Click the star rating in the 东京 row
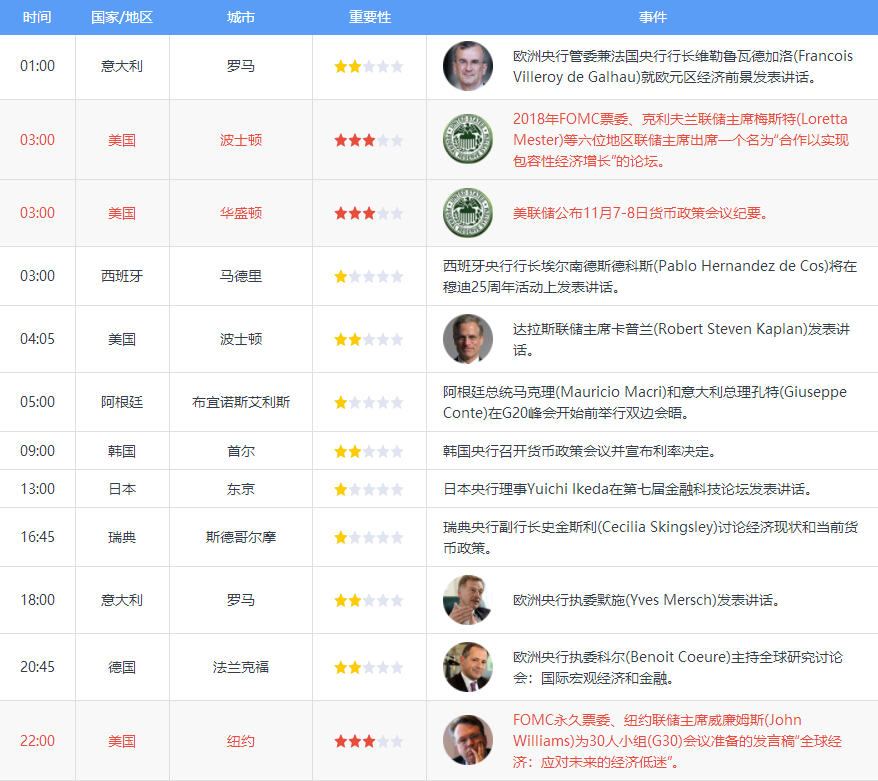Image resolution: width=878 pixels, height=781 pixels. click(368, 489)
